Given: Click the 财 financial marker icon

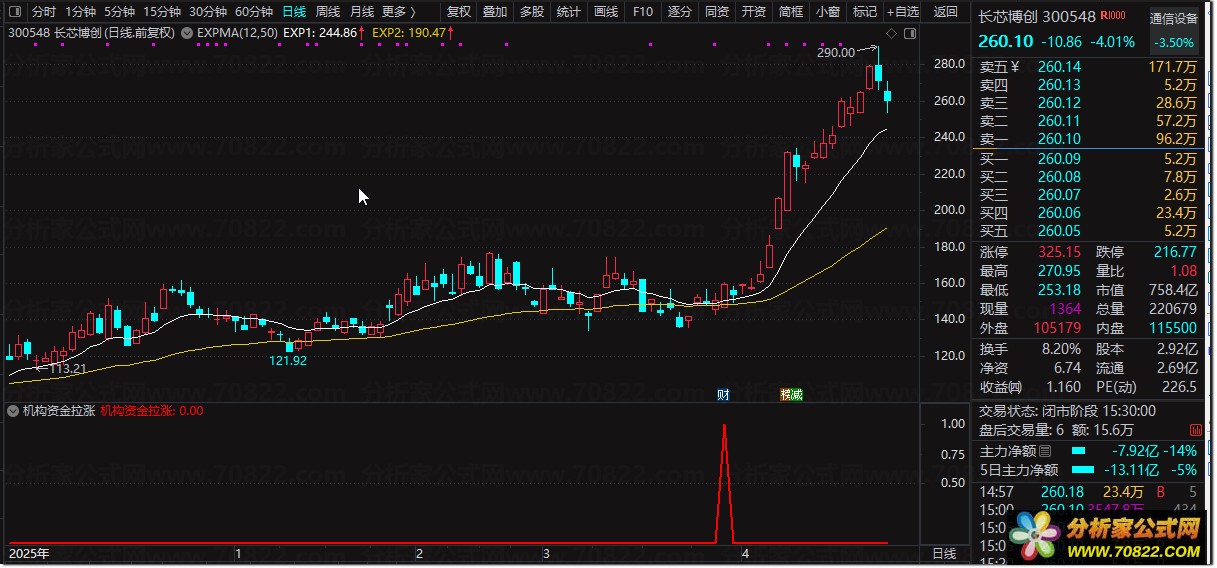Looking at the screenshot, I should pos(723,395).
